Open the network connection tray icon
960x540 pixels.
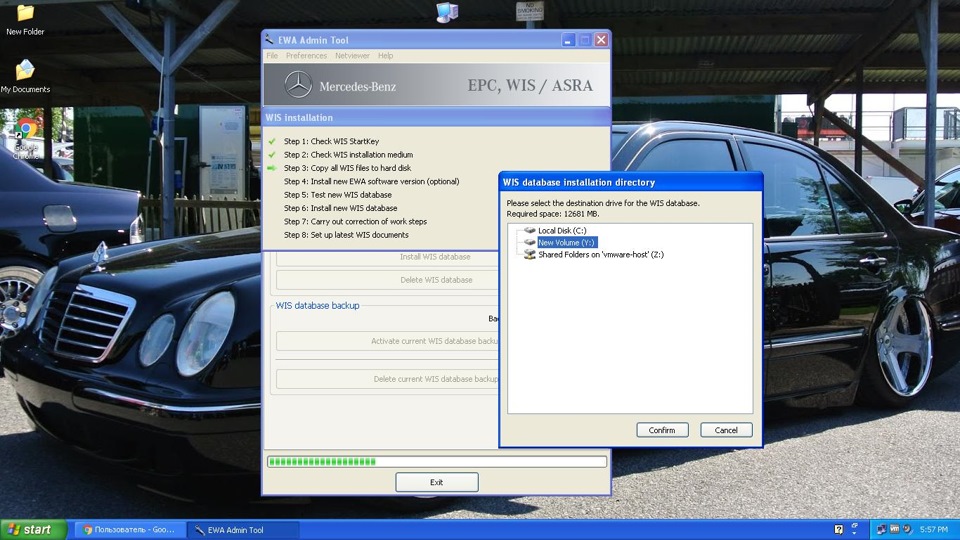click(x=882, y=529)
